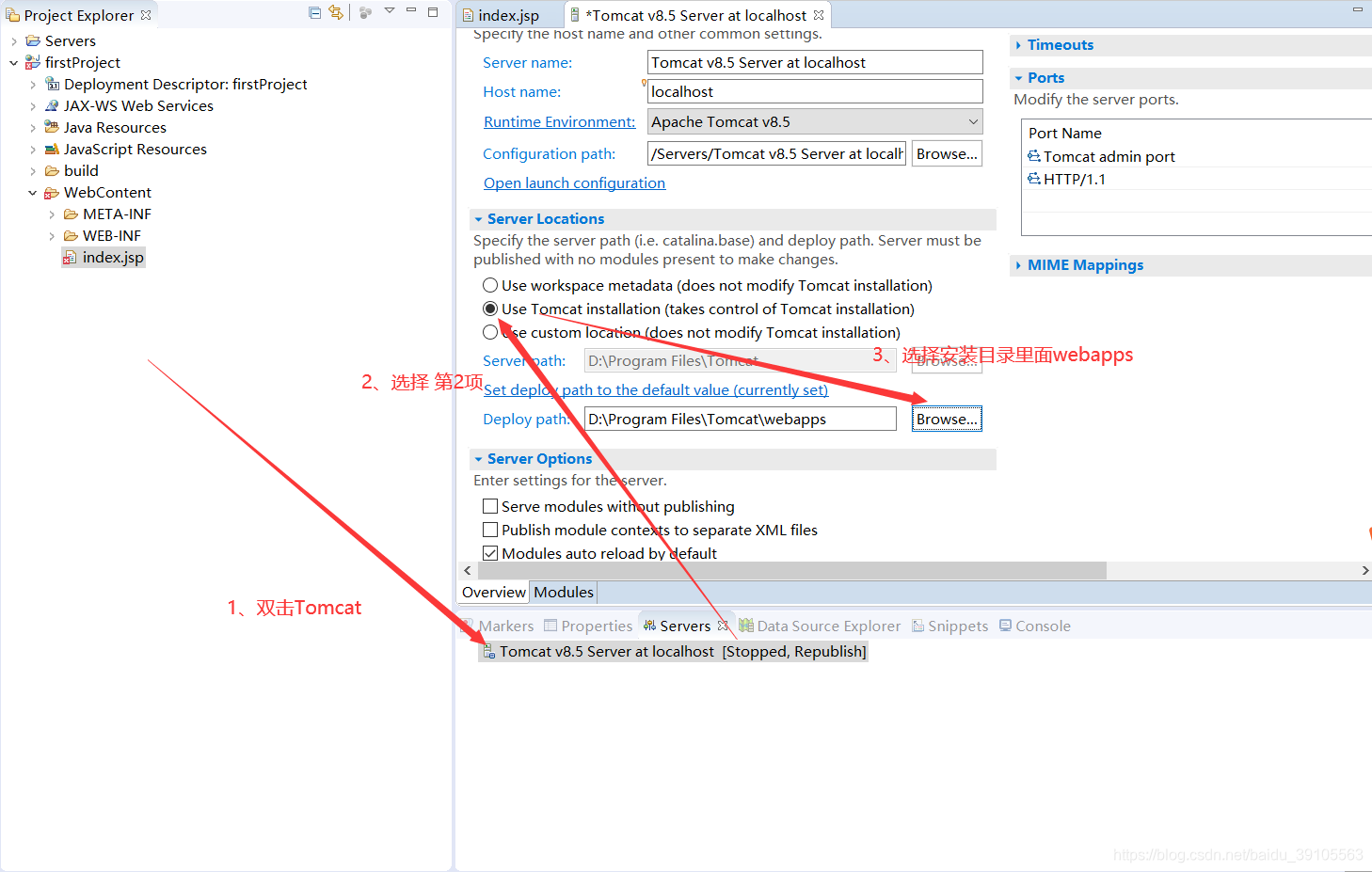The width and height of the screenshot is (1372, 872).
Task: Edit the Deploy path field
Action: click(741, 419)
